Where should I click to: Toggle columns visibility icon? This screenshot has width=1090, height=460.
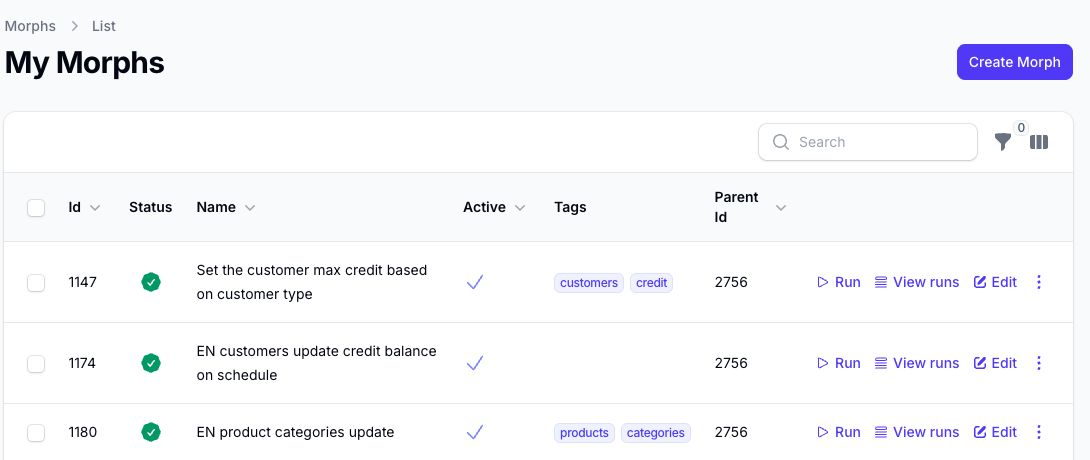1039,142
